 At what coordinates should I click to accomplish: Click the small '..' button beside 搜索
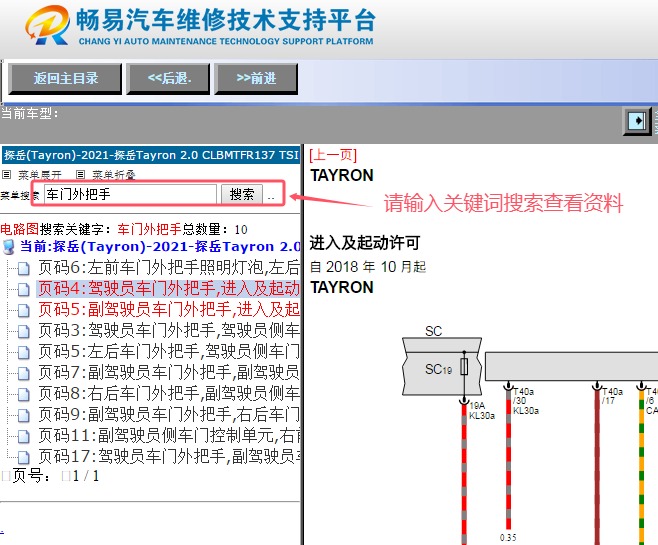click(x=271, y=196)
